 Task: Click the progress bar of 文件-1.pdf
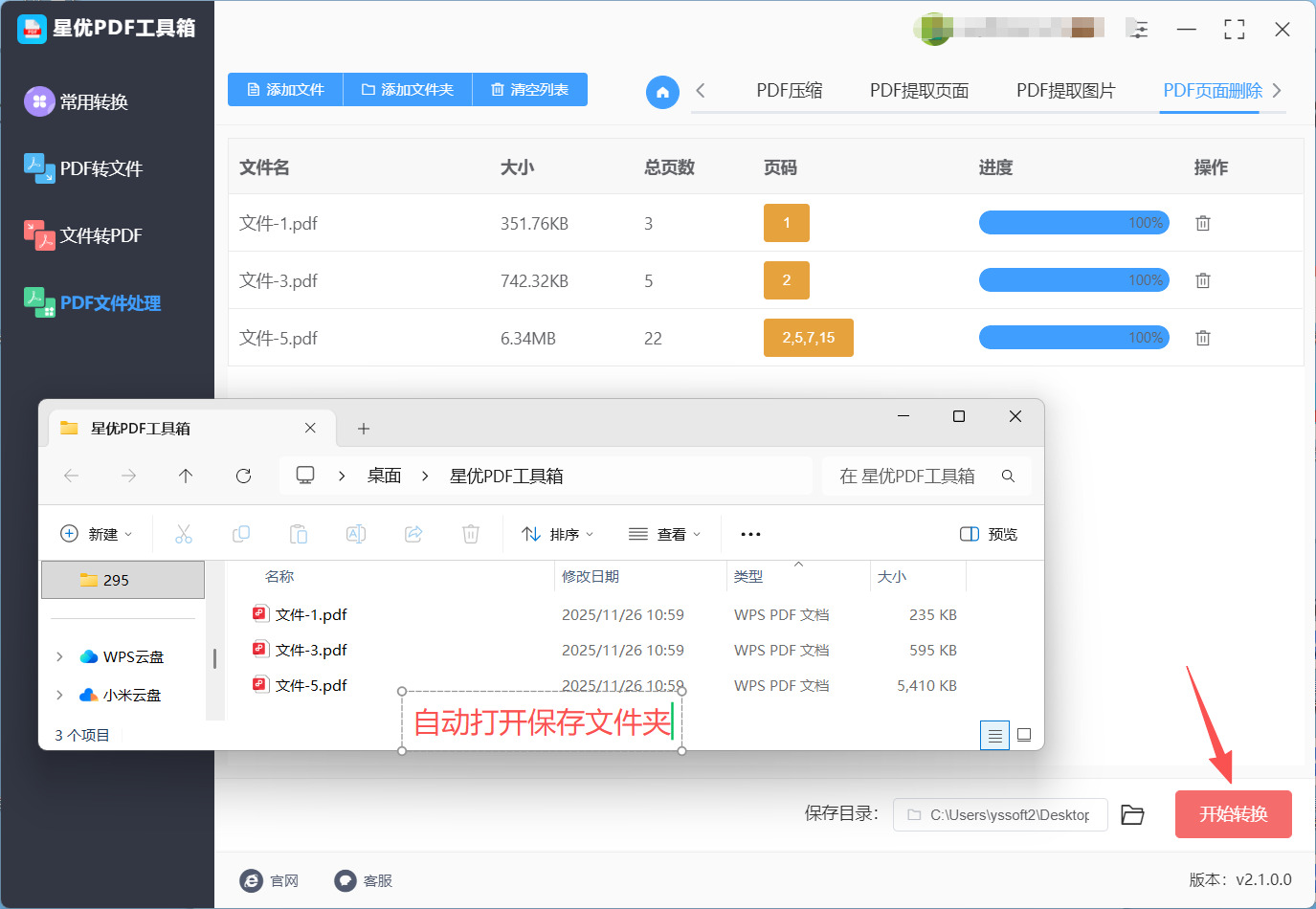click(x=1074, y=223)
